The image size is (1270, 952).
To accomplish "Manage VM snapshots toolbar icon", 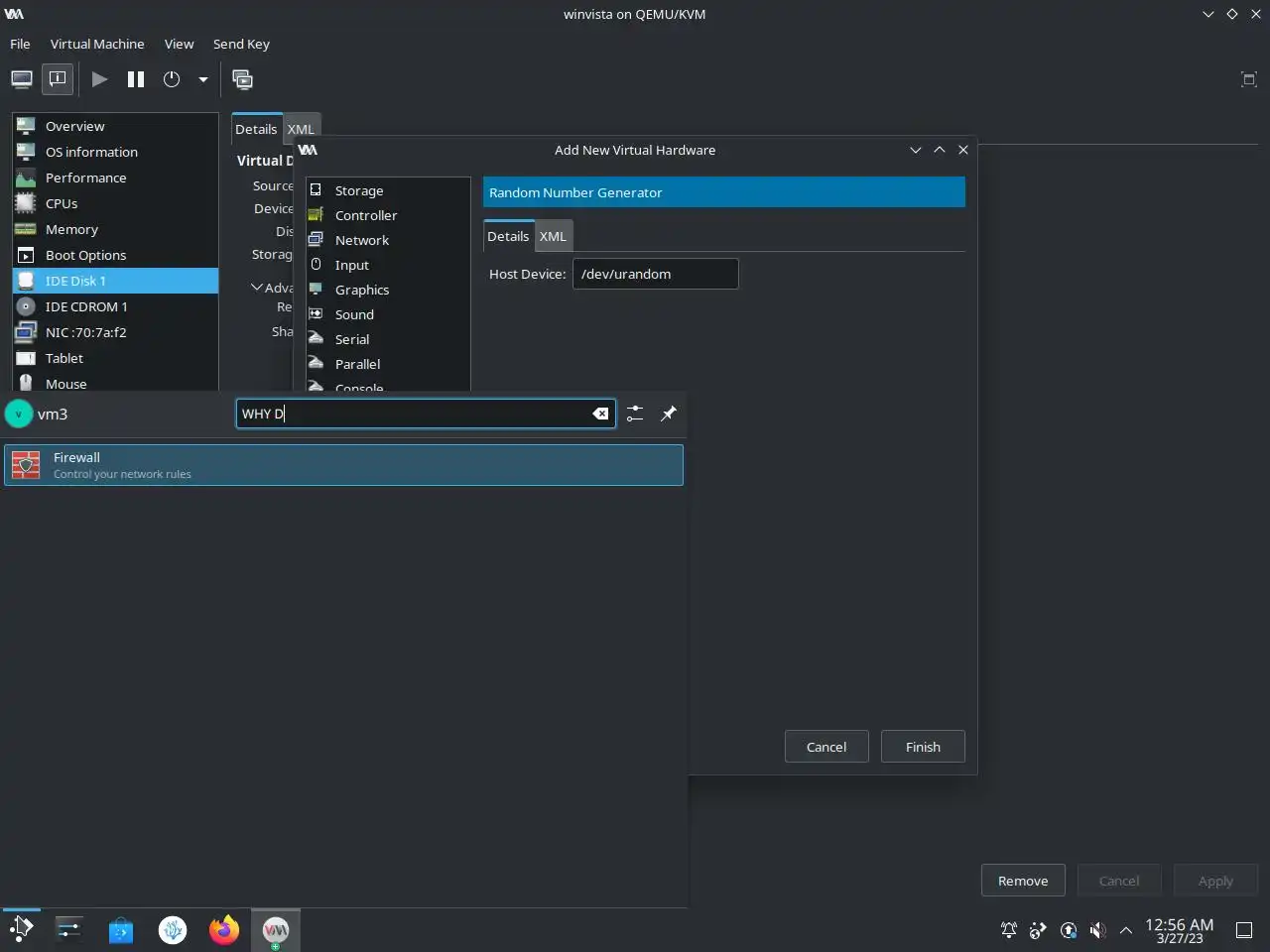I will 242,79.
